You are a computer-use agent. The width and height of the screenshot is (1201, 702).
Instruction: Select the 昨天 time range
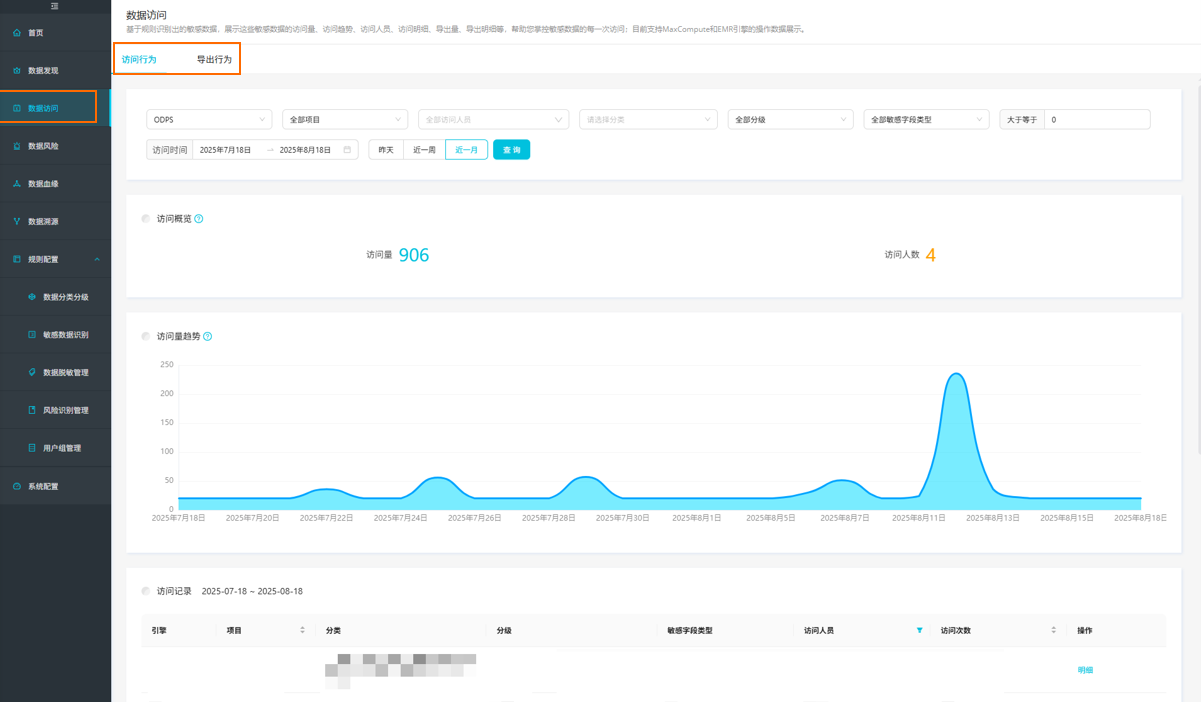click(386, 150)
